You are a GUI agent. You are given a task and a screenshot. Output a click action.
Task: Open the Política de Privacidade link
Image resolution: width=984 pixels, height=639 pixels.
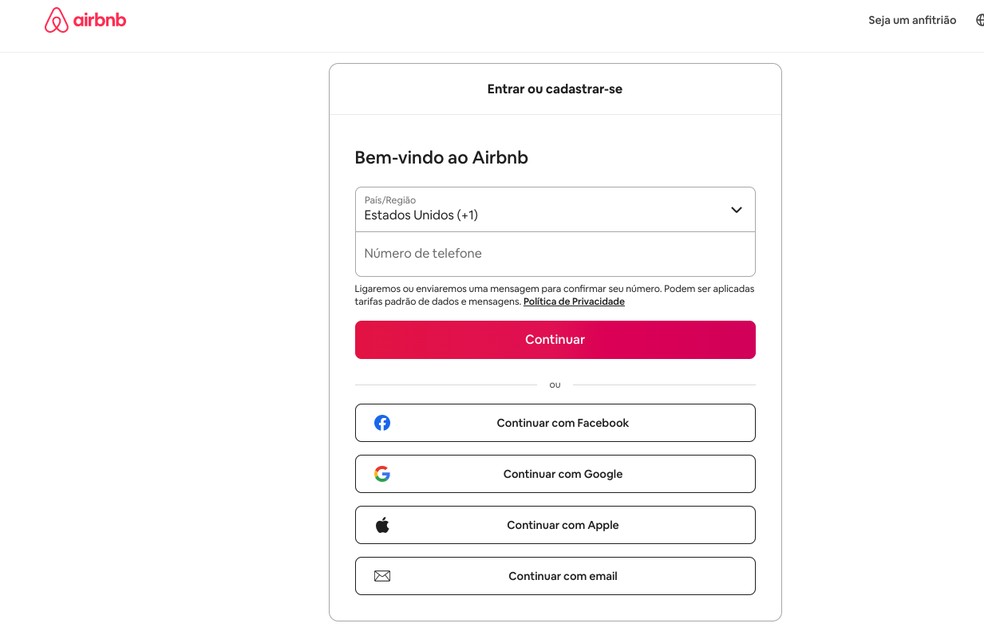pyautogui.click(x=573, y=301)
